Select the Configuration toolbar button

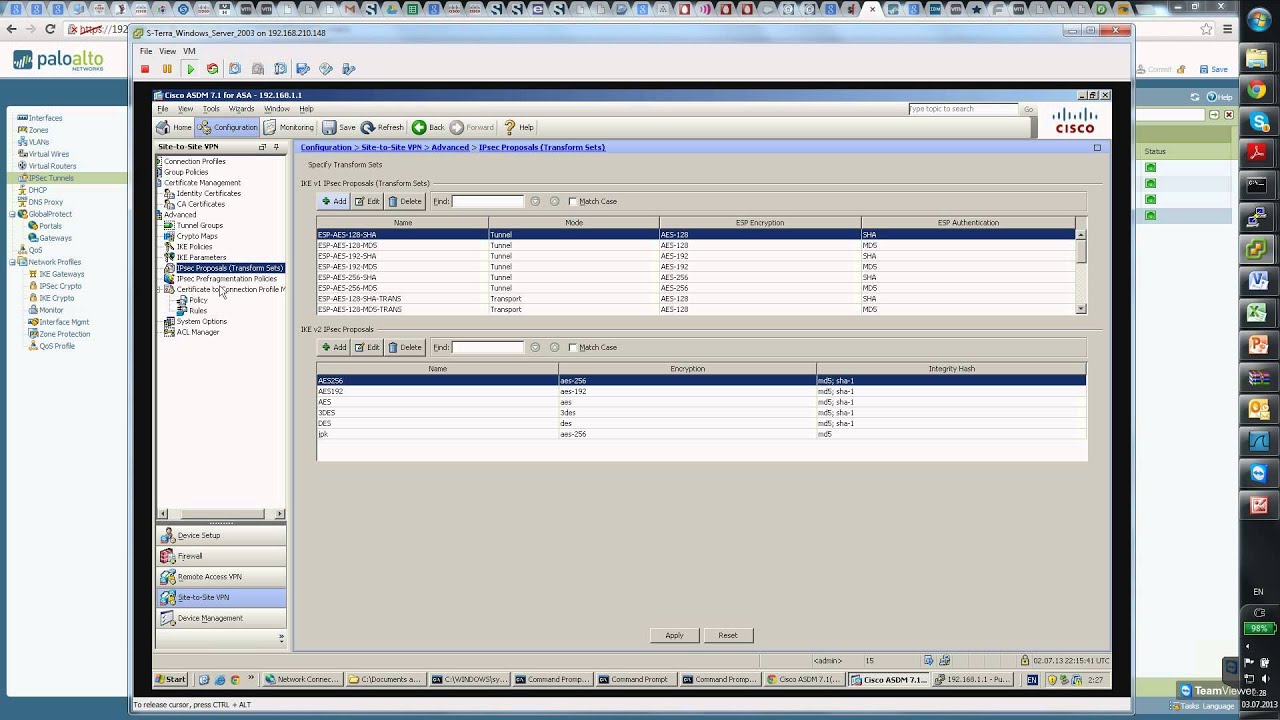tap(228, 127)
